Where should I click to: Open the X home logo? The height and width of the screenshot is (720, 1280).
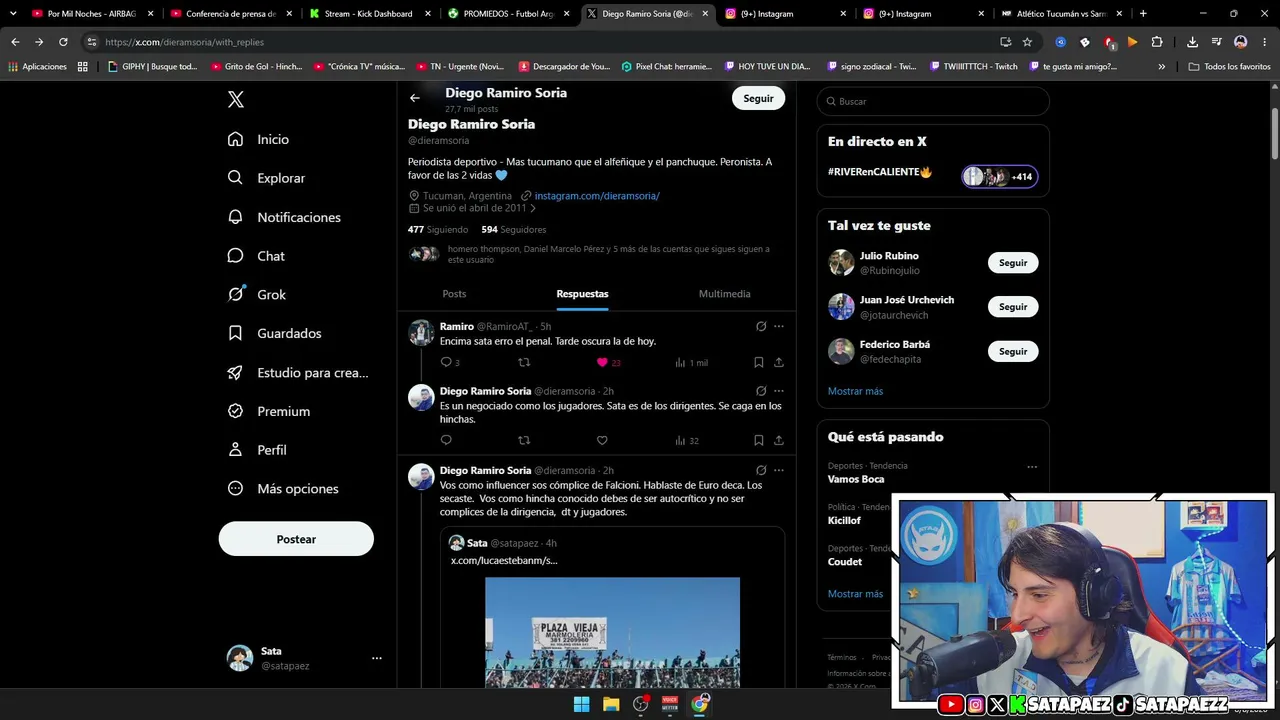click(x=235, y=99)
